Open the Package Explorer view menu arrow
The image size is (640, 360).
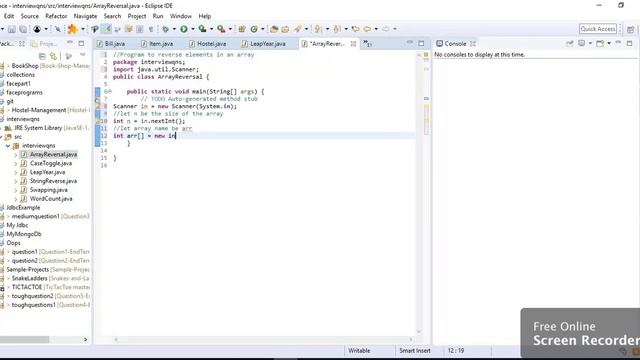(x=82, y=55)
